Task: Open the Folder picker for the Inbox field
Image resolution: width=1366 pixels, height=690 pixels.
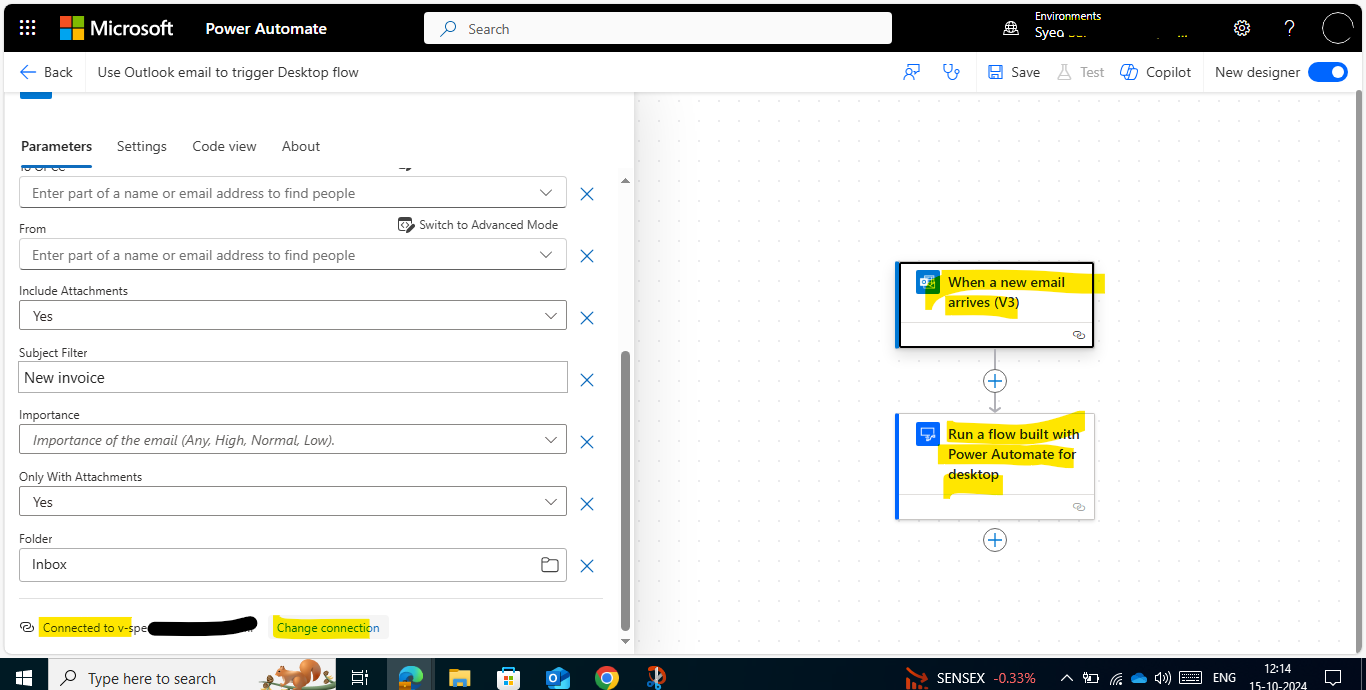Action: click(x=549, y=564)
